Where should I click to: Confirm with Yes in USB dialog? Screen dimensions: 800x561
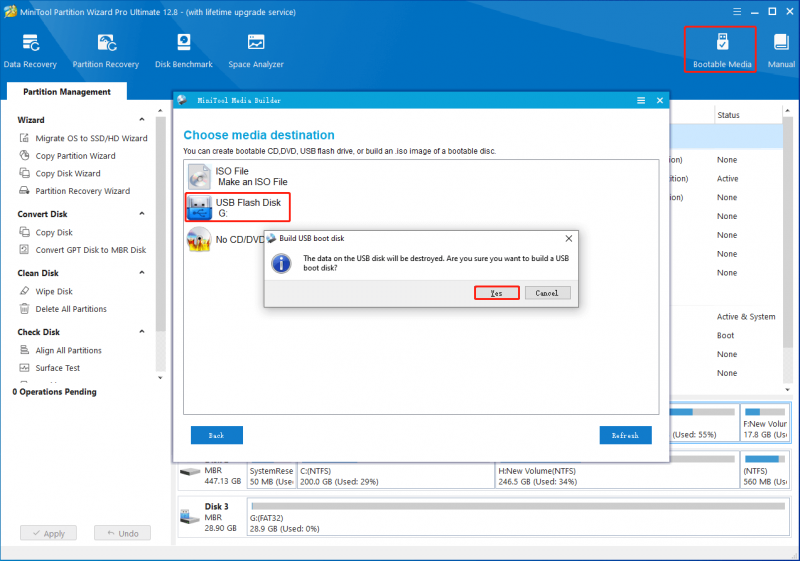click(x=496, y=293)
